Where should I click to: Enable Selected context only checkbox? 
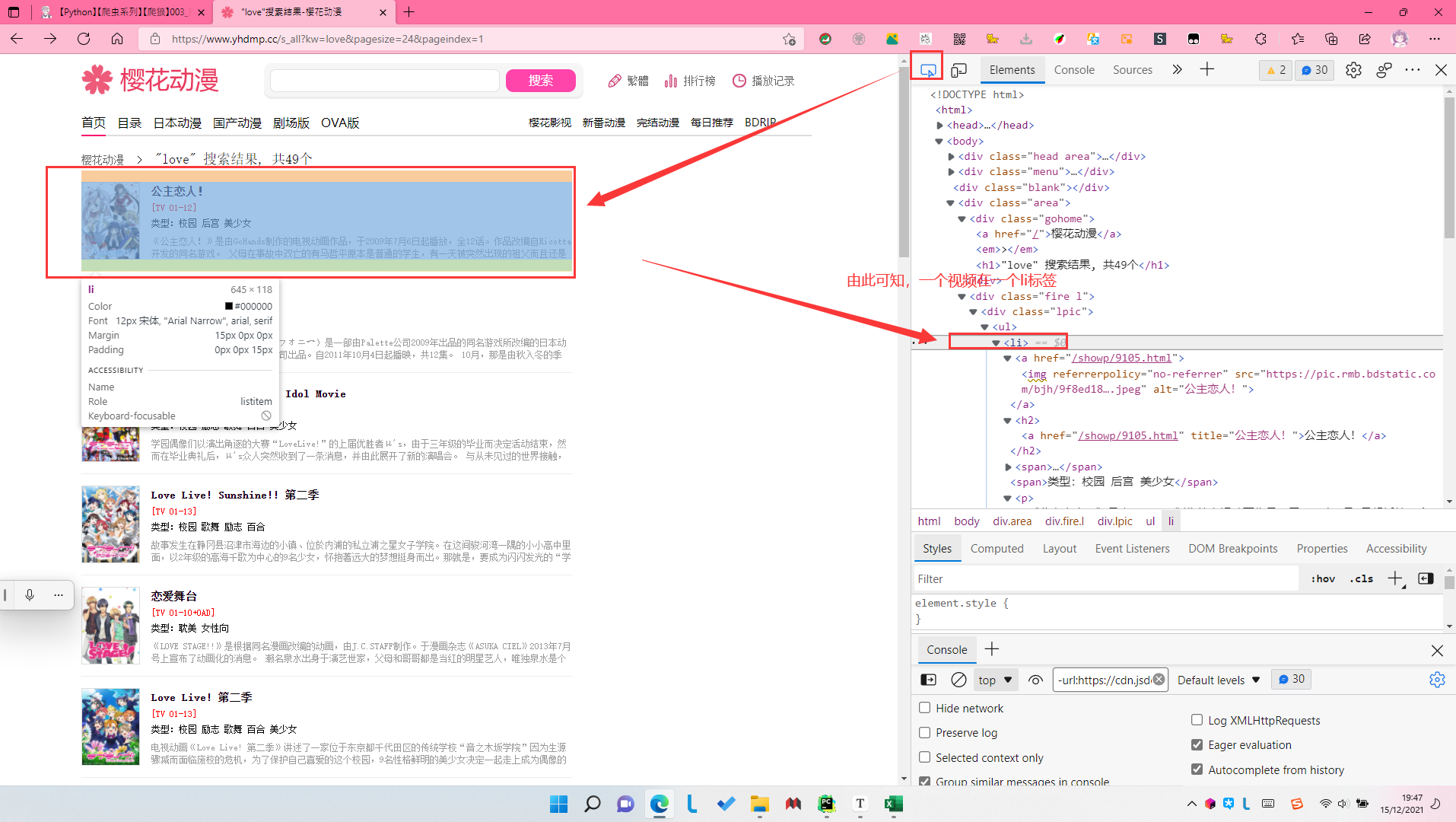pyautogui.click(x=924, y=757)
